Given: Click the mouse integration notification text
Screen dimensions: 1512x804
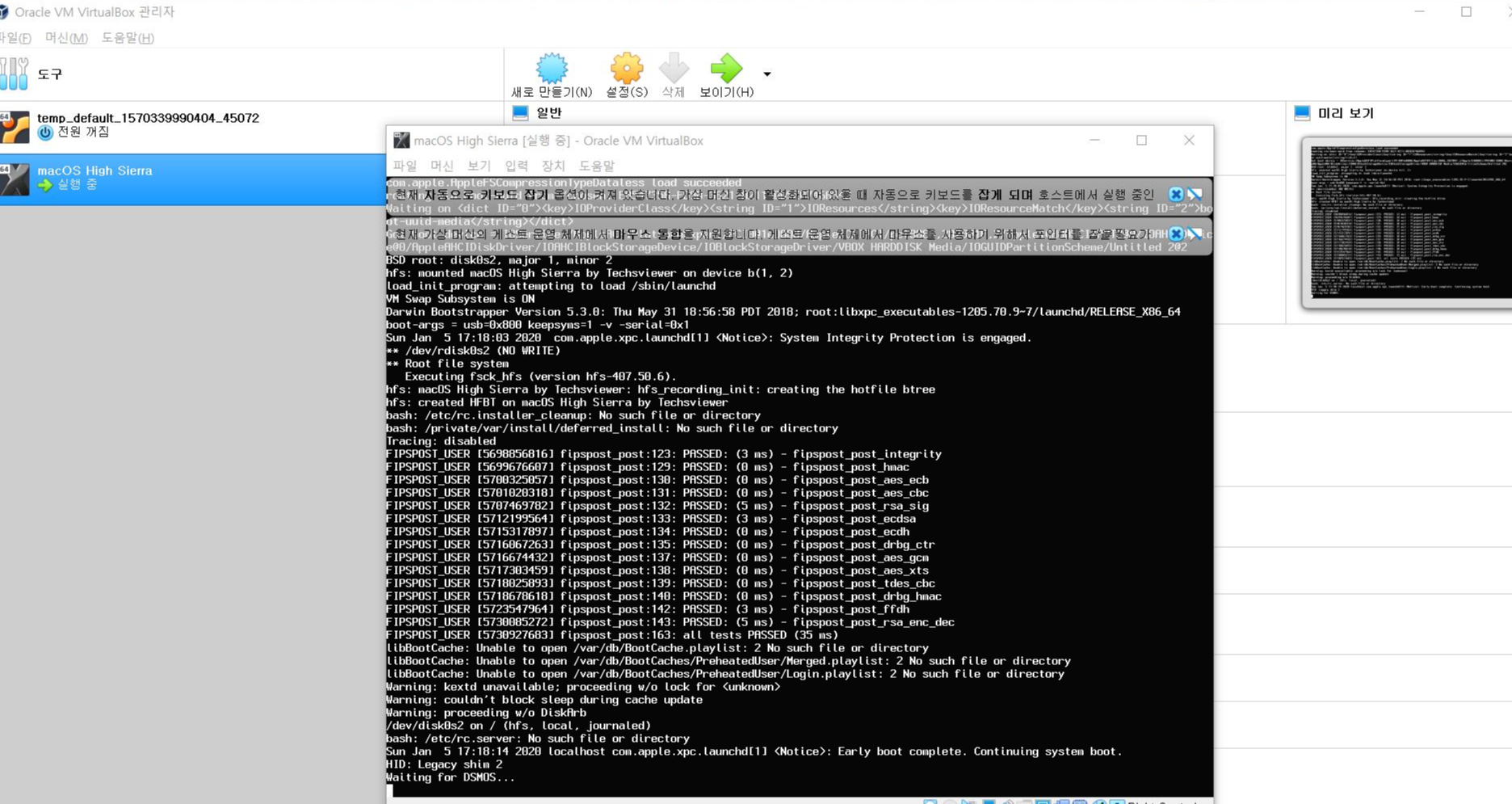Looking at the screenshot, I should pyautogui.click(x=773, y=234).
